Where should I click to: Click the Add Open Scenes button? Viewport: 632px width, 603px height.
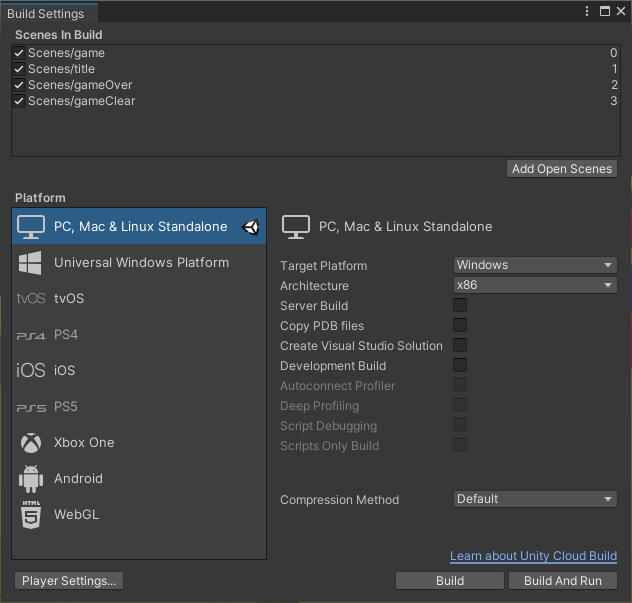562,169
